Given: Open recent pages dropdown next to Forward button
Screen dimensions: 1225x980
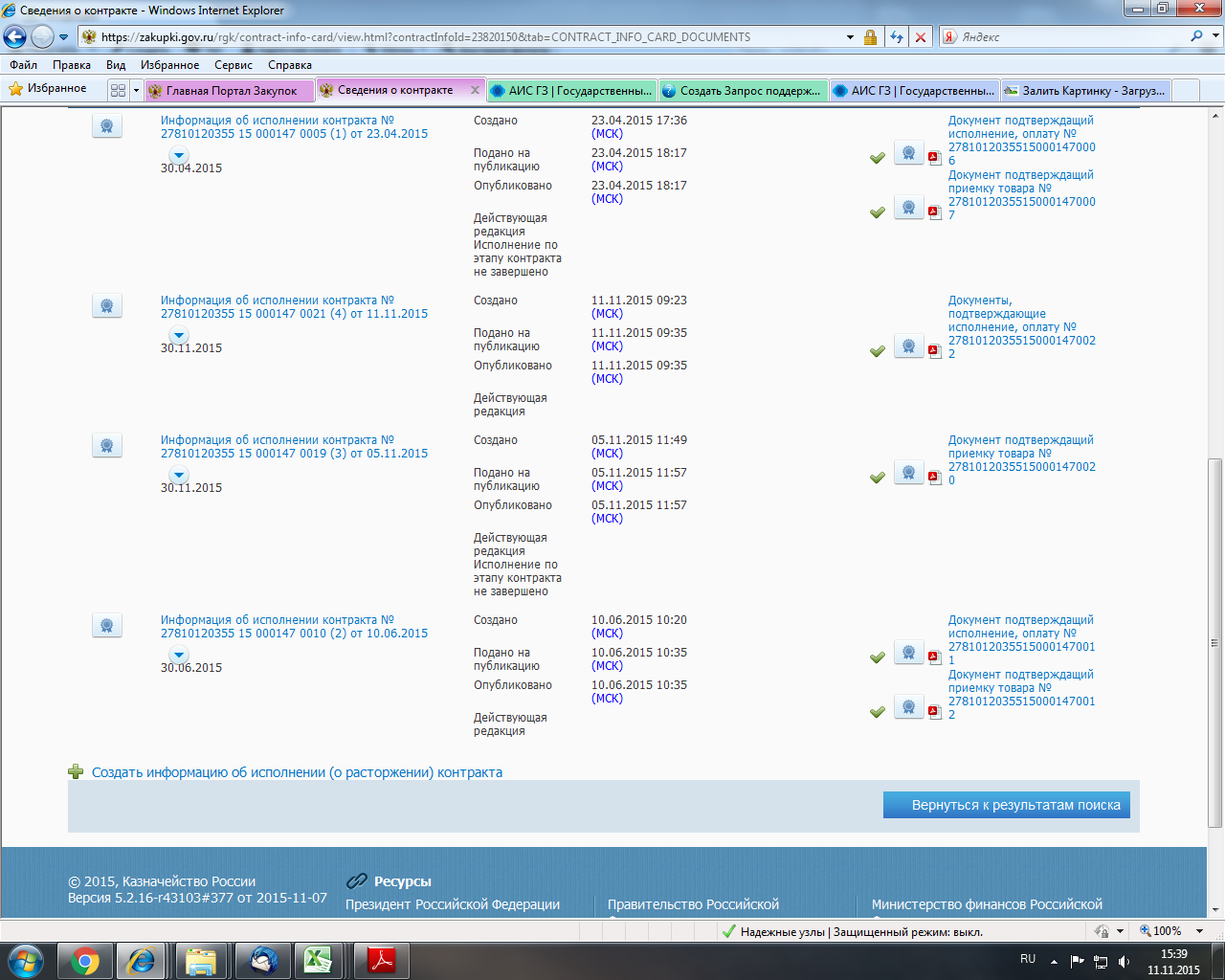Looking at the screenshot, I should [x=64, y=37].
